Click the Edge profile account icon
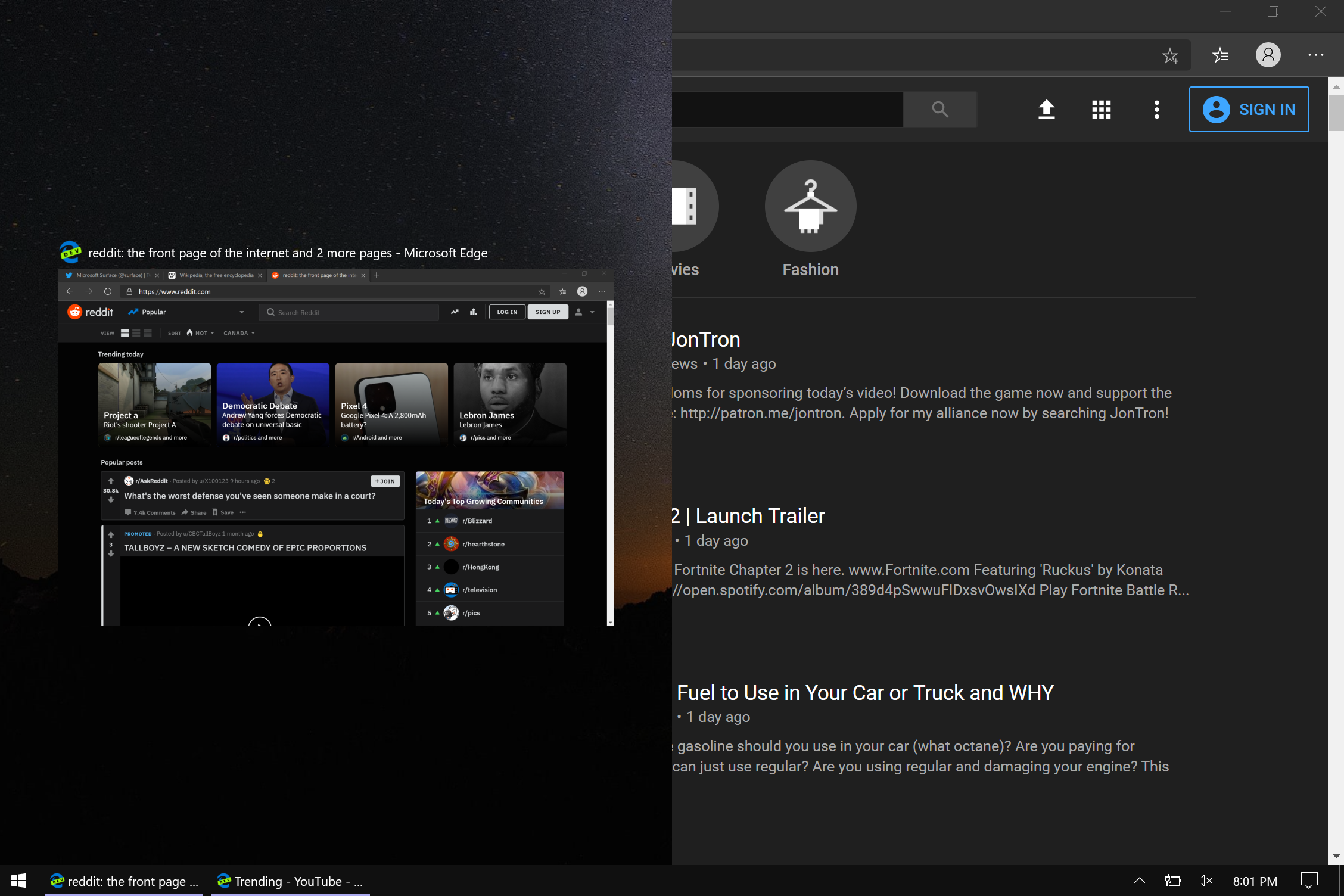 (1268, 55)
